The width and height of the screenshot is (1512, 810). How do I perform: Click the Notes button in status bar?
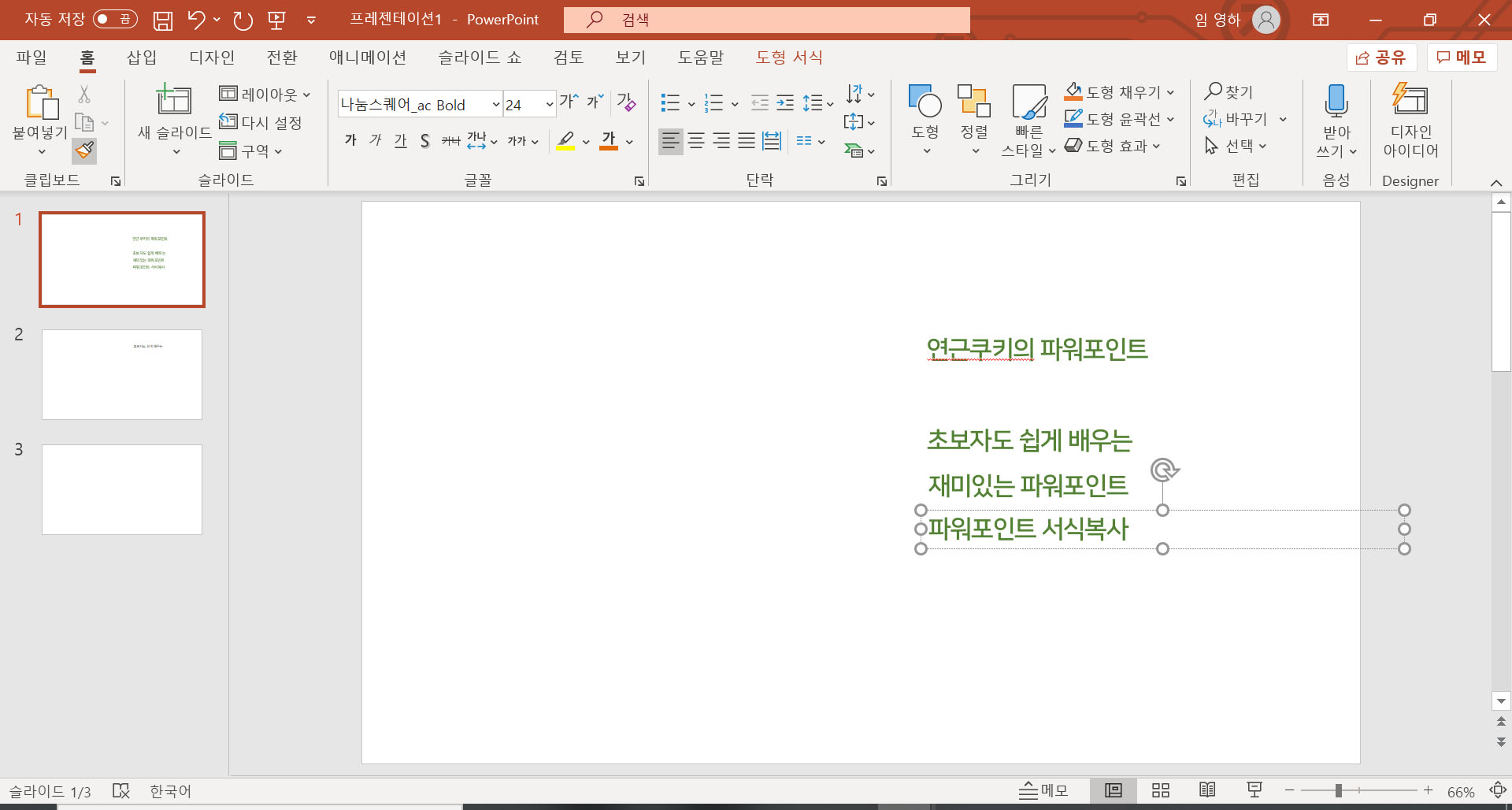(1043, 790)
